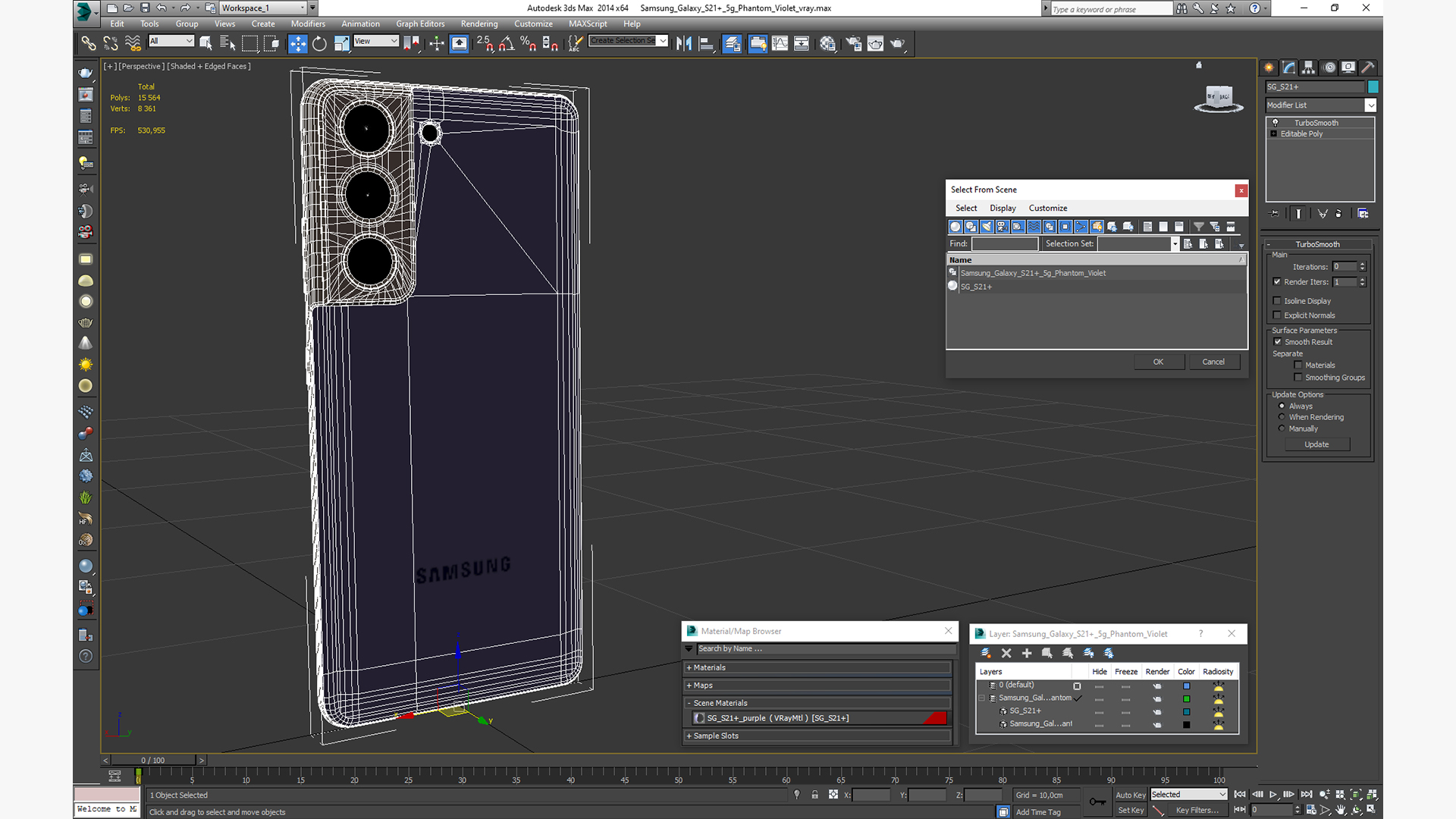Select the Rotate tool in the main toolbar
Viewport: 1456px width, 819px height.
[x=319, y=44]
